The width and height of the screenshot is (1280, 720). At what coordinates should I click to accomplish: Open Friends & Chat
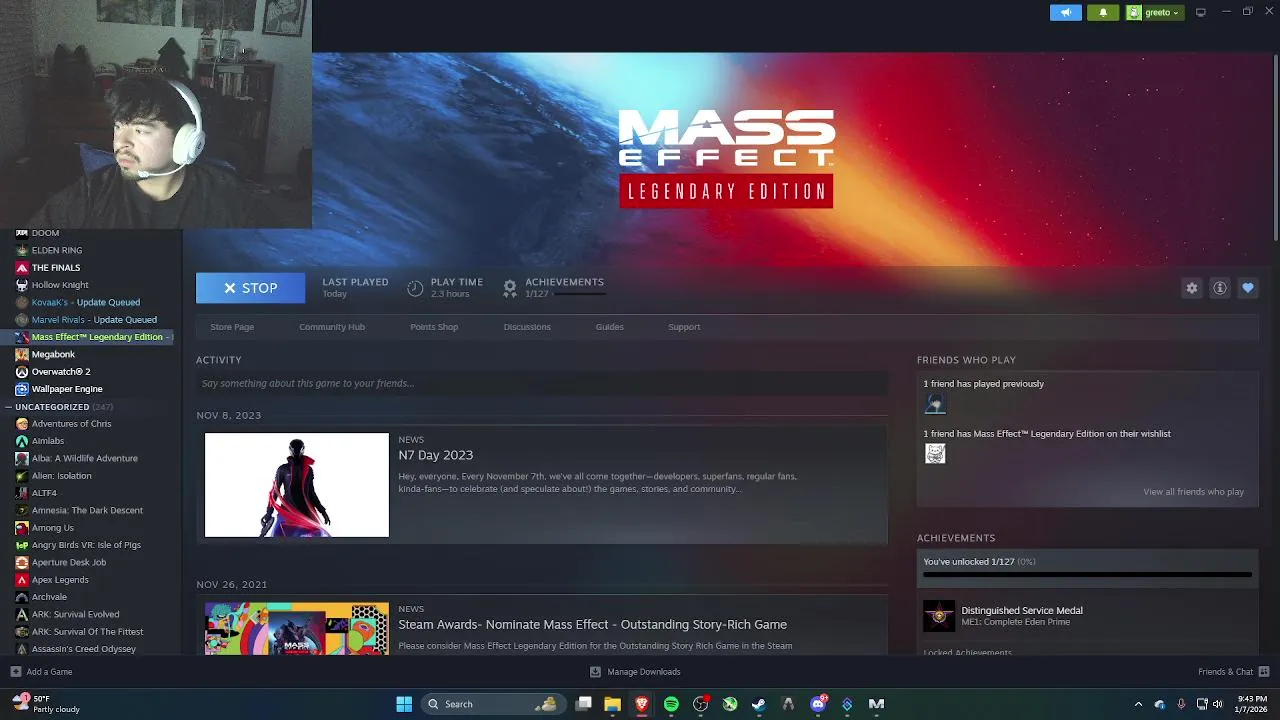tap(1234, 672)
